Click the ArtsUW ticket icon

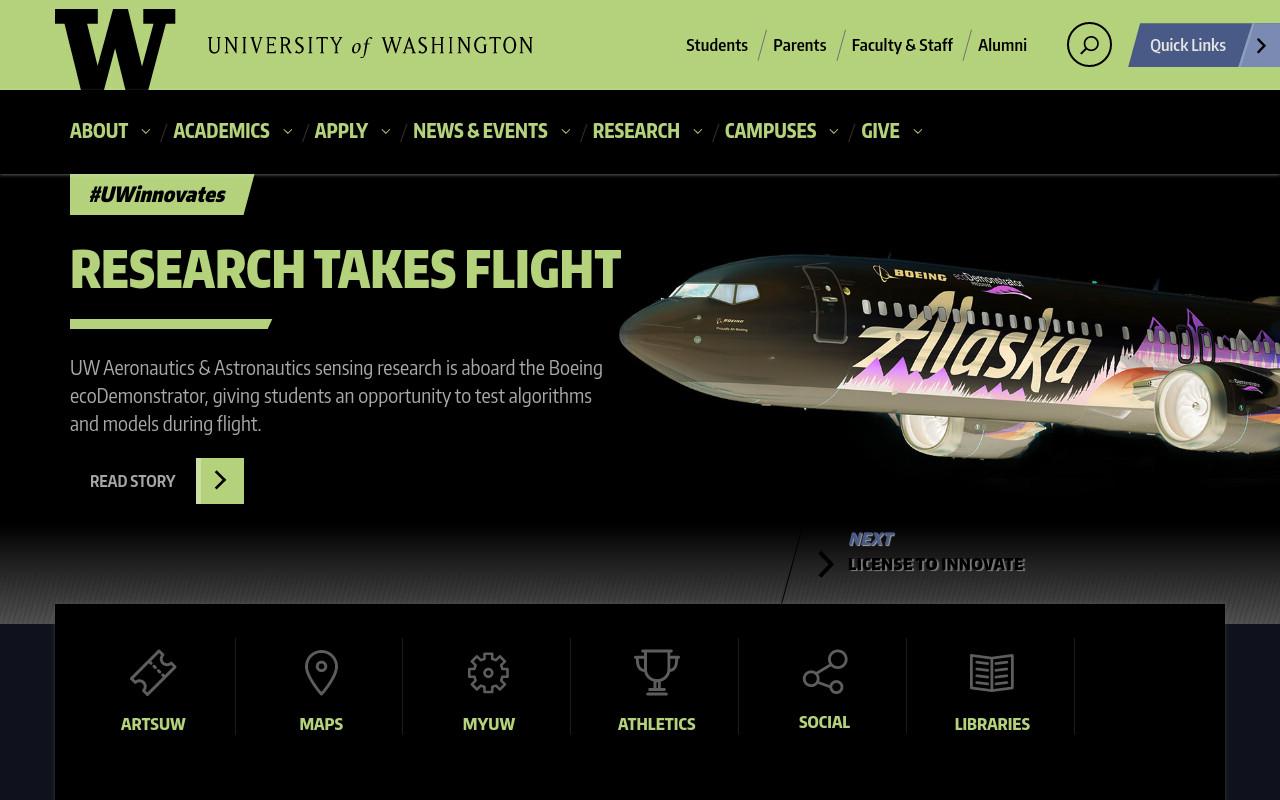click(x=153, y=672)
